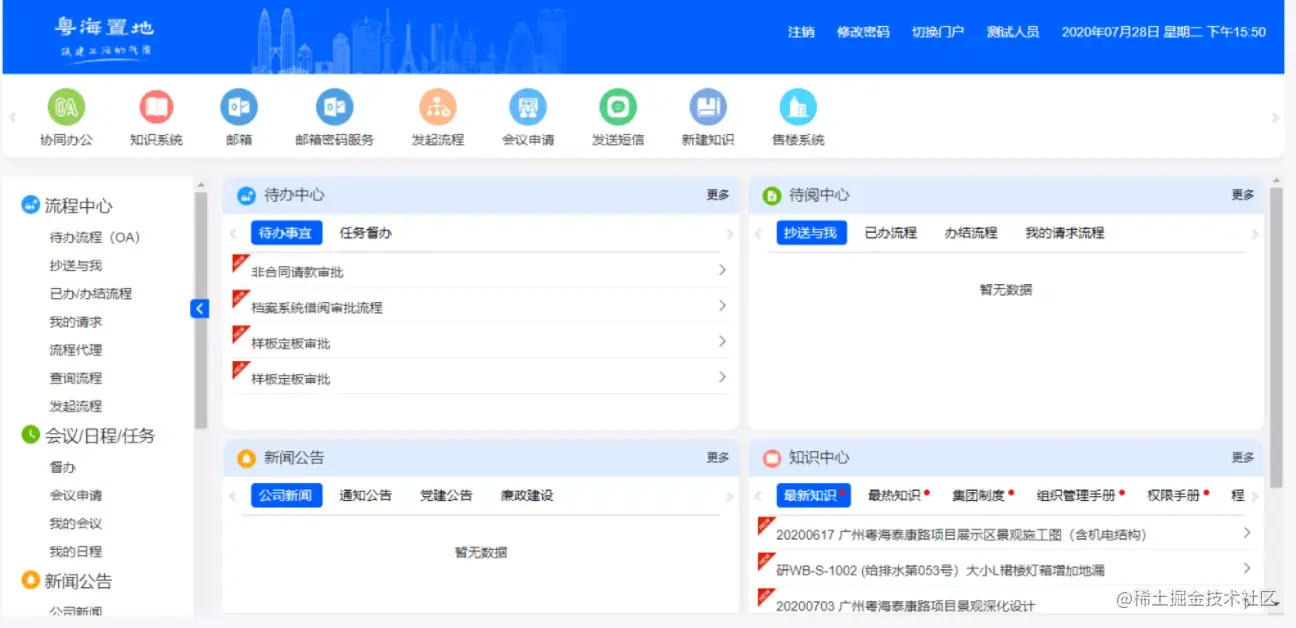The height and width of the screenshot is (628, 1296).
Task: Switch to the 最热知识 tab
Action: coord(895,495)
